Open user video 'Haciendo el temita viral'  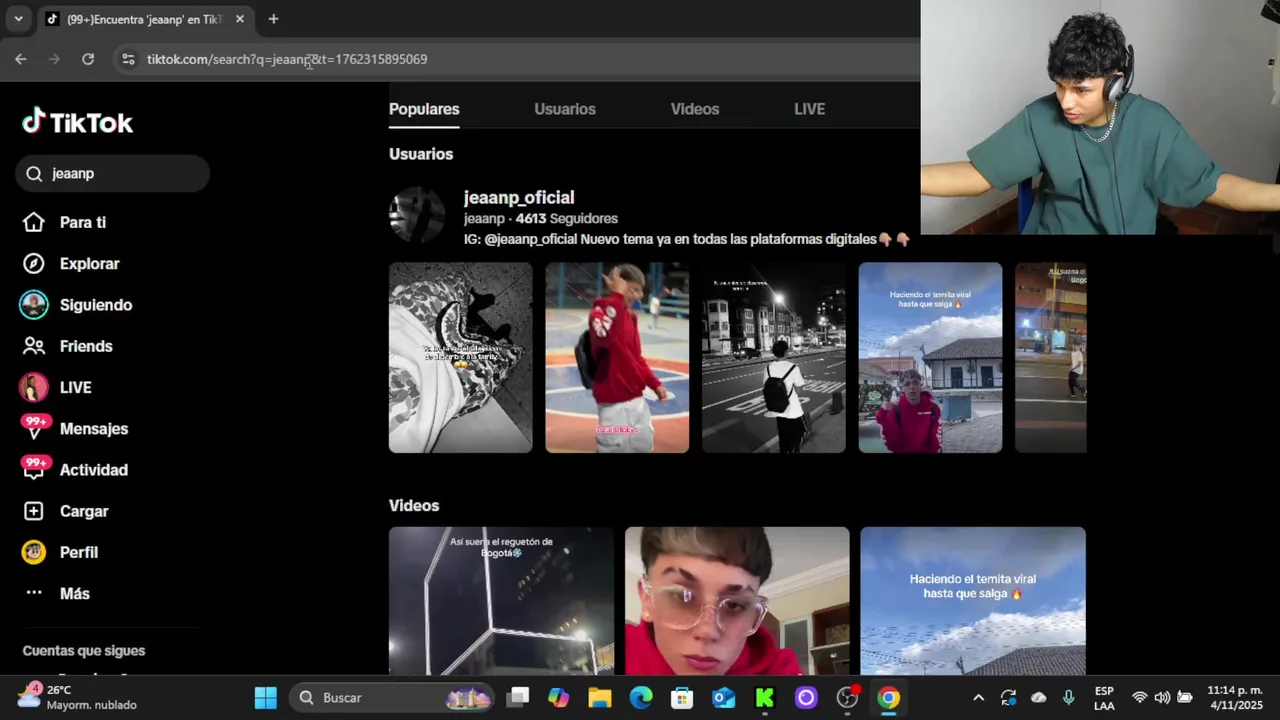pyautogui.click(x=930, y=357)
